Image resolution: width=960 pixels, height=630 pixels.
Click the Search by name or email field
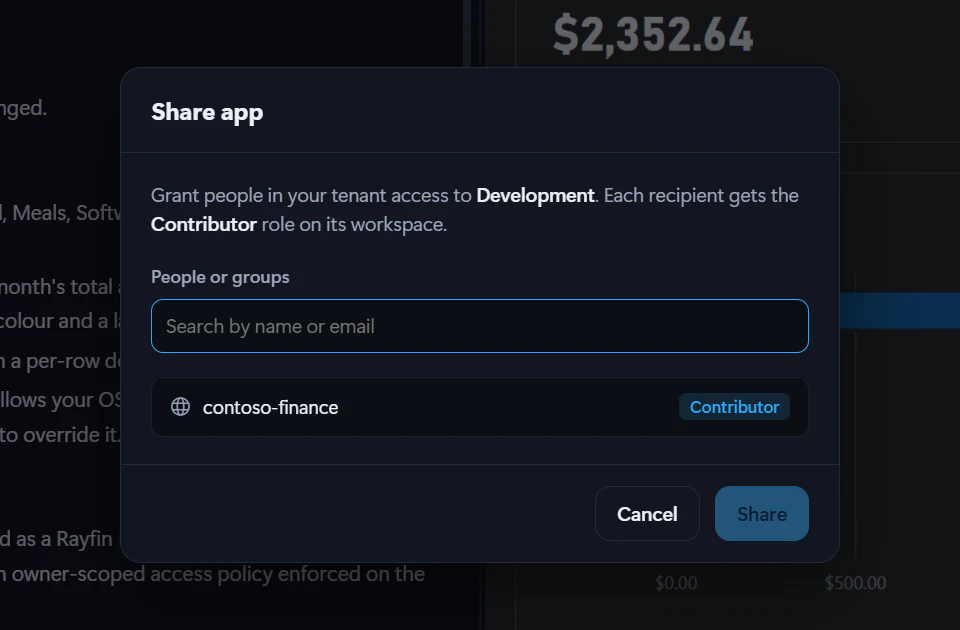[479, 326]
